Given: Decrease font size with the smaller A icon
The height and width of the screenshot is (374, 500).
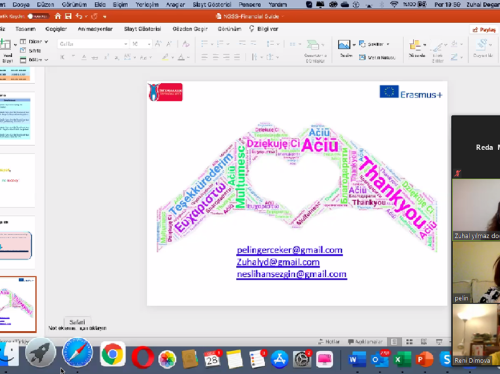Looking at the screenshot, I should (169, 44).
